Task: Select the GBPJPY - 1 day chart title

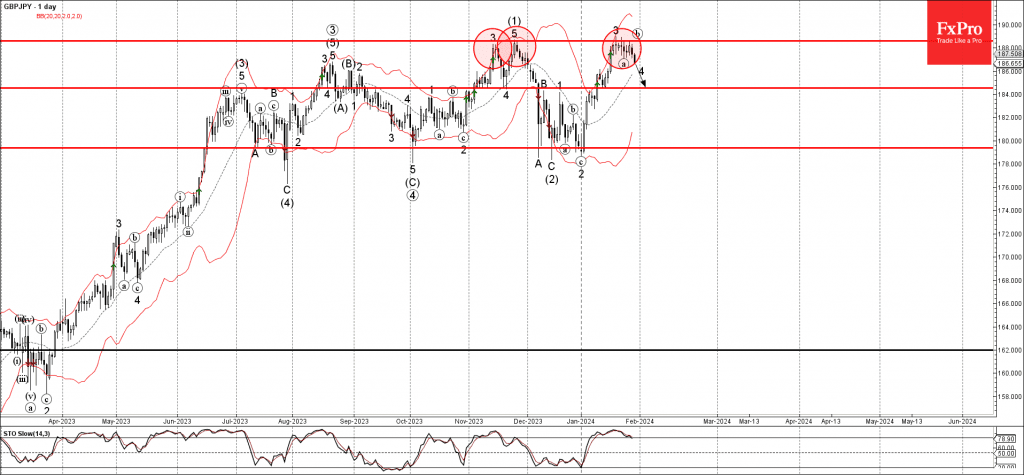Action: [x=30, y=5]
